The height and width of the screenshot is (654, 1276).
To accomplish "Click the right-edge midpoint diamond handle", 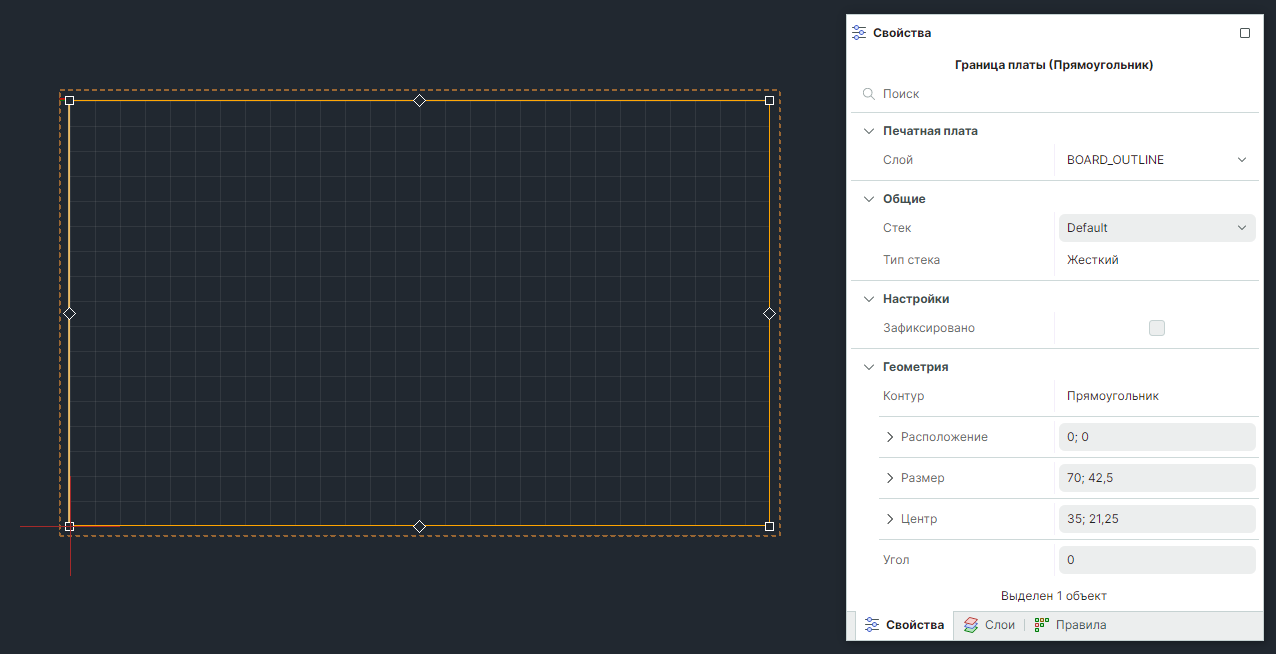I will point(769,313).
